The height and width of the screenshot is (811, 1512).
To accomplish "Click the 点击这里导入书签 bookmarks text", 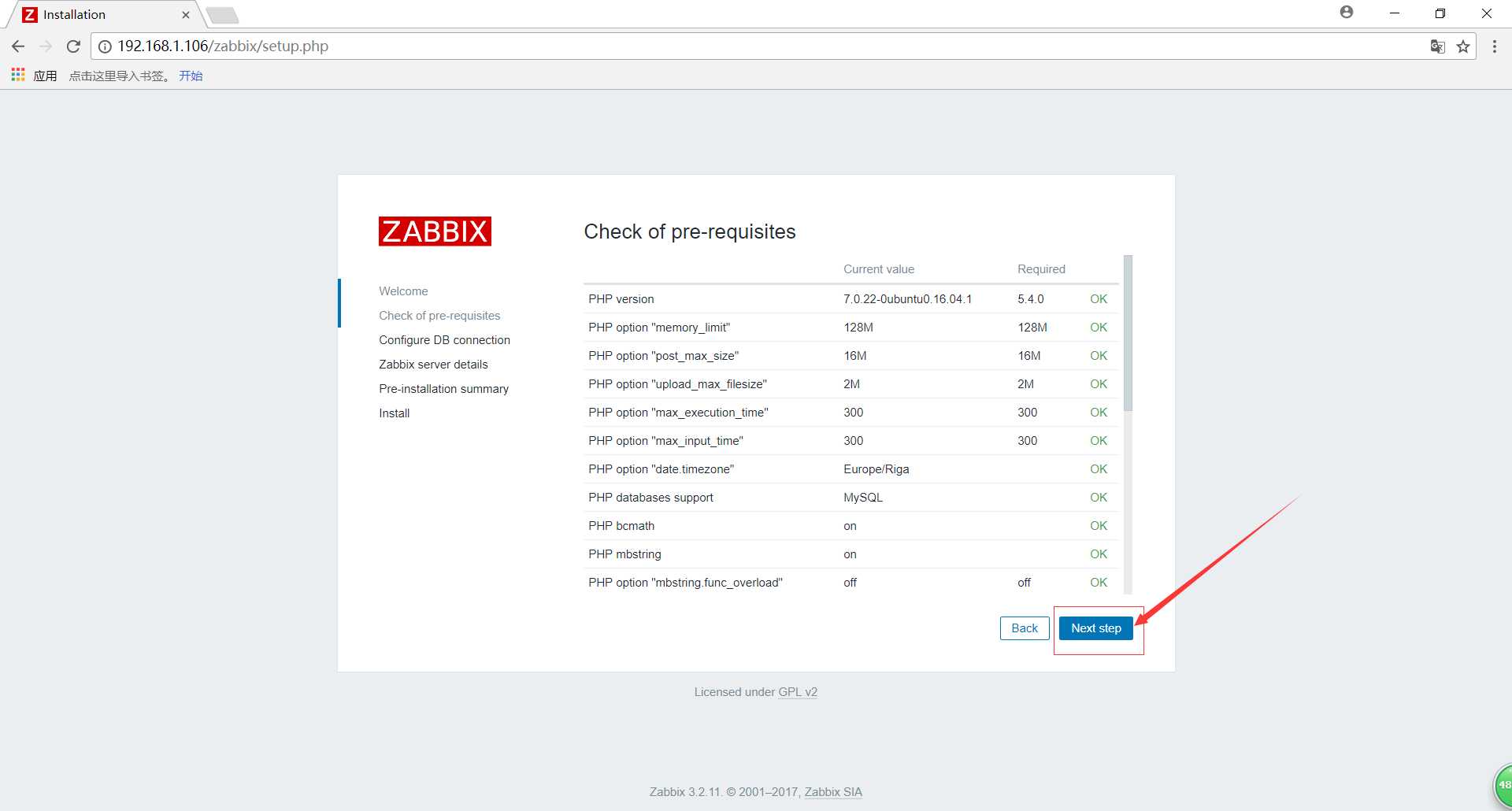I will [x=119, y=76].
